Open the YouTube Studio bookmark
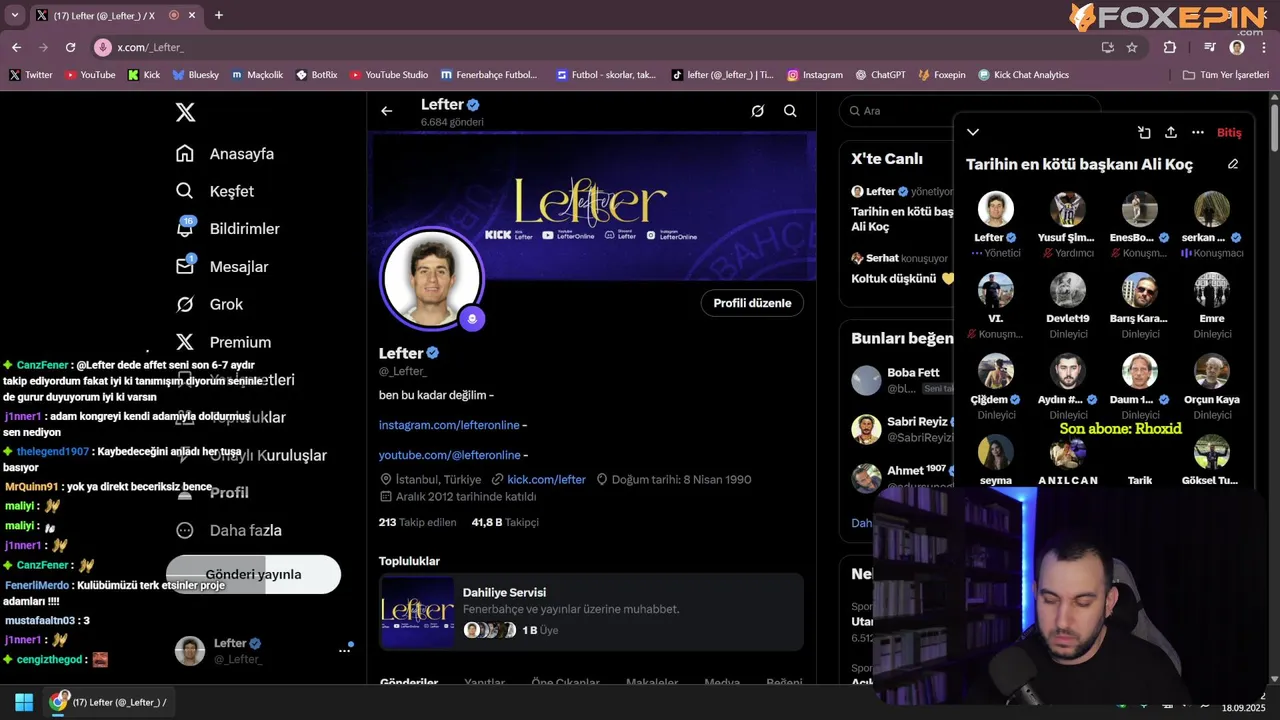Screen dimensions: 1280x720 point(389,75)
